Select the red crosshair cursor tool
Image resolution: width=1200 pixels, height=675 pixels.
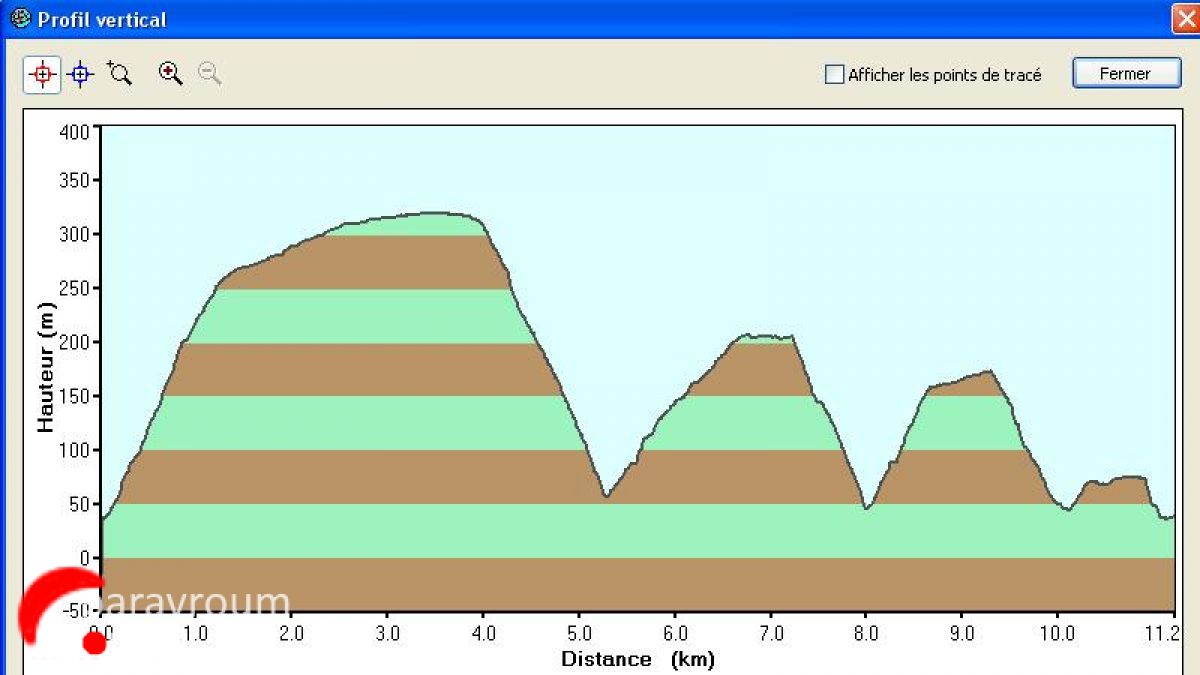click(42, 74)
